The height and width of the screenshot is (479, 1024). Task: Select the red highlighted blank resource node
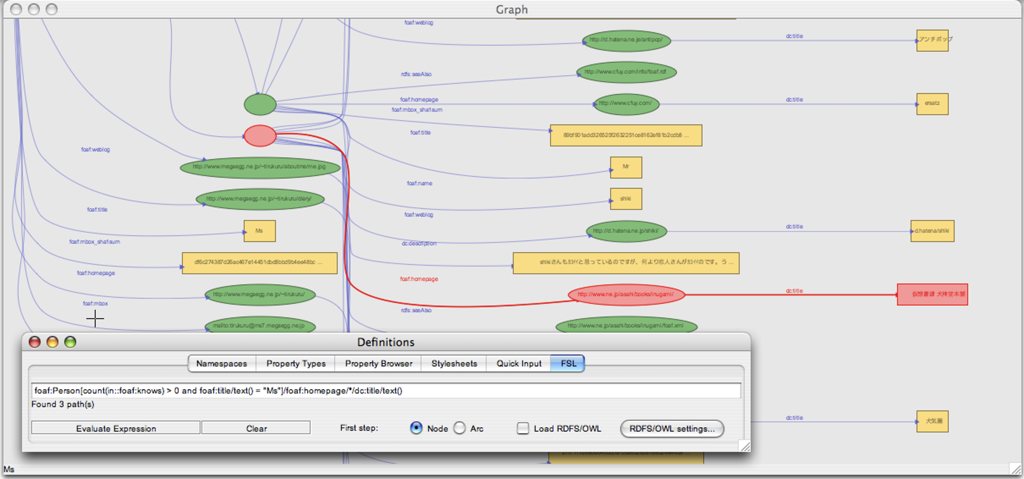pos(260,135)
